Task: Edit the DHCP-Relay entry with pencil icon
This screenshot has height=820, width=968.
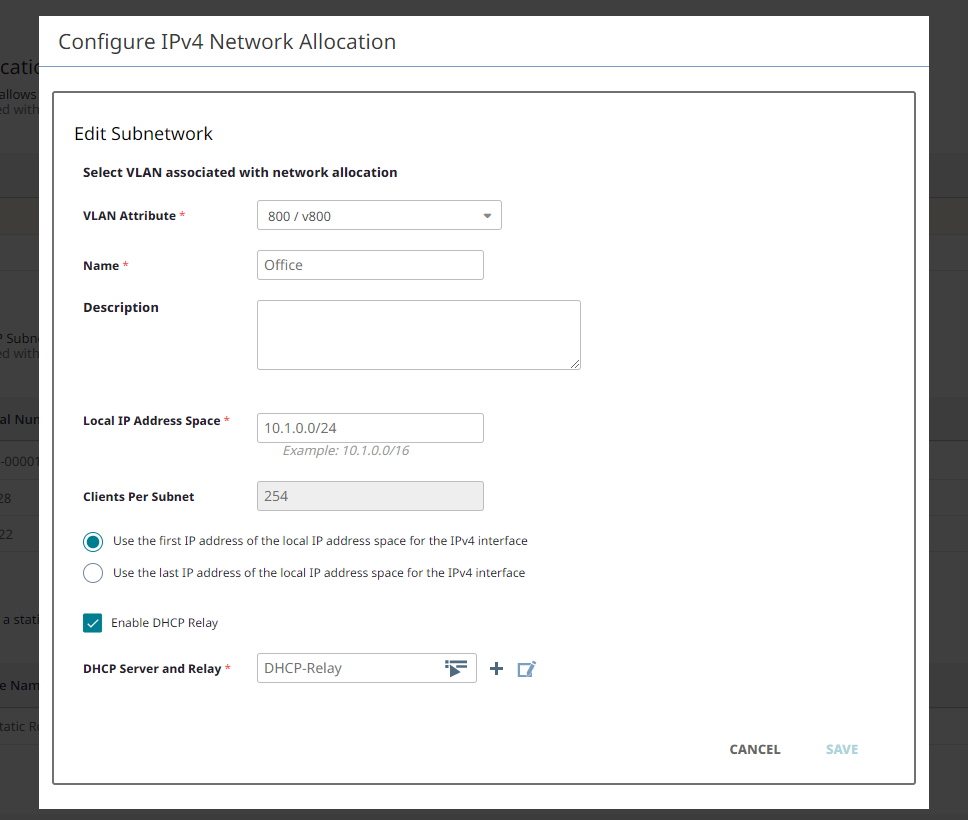Action: coord(527,668)
